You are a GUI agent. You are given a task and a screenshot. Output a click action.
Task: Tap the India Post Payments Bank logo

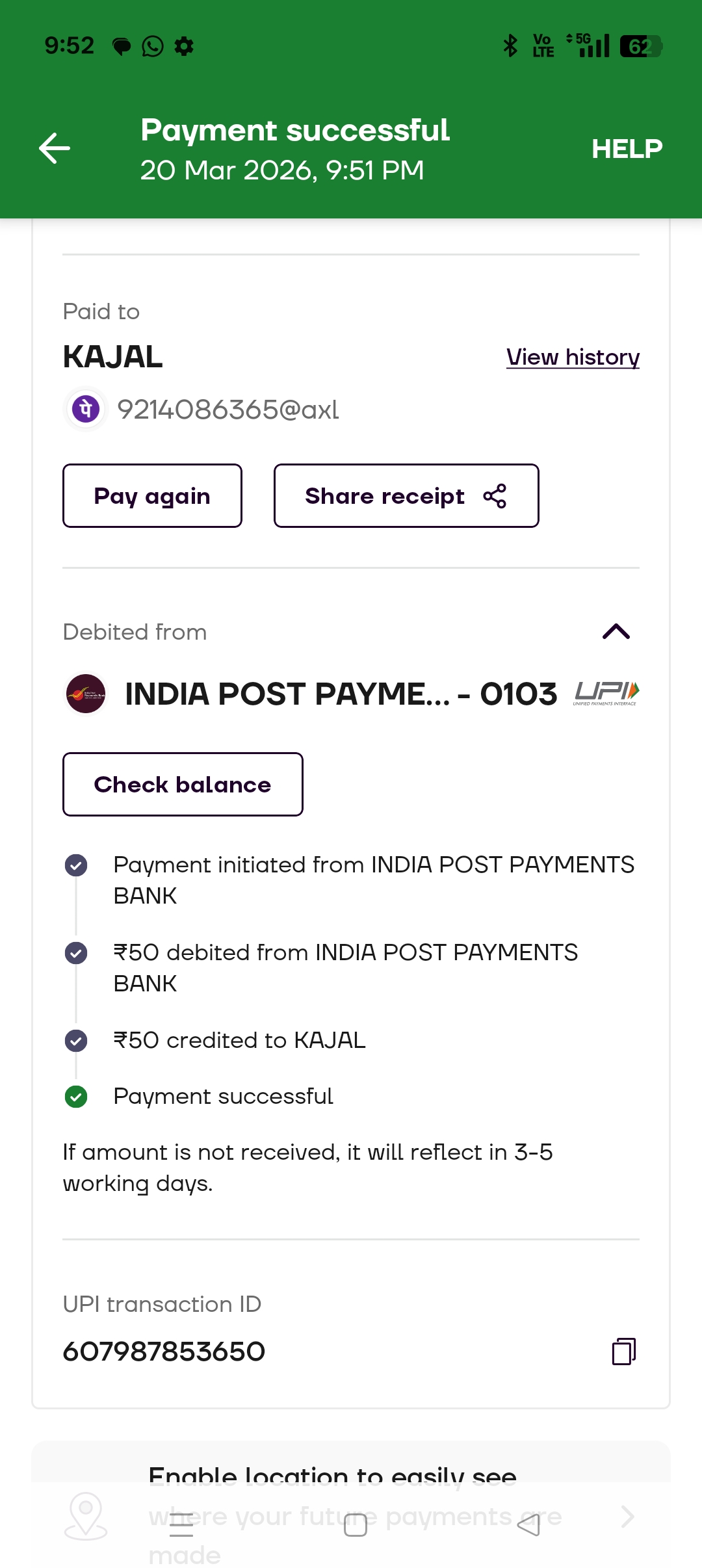pyautogui.click(x=86, y=694)
